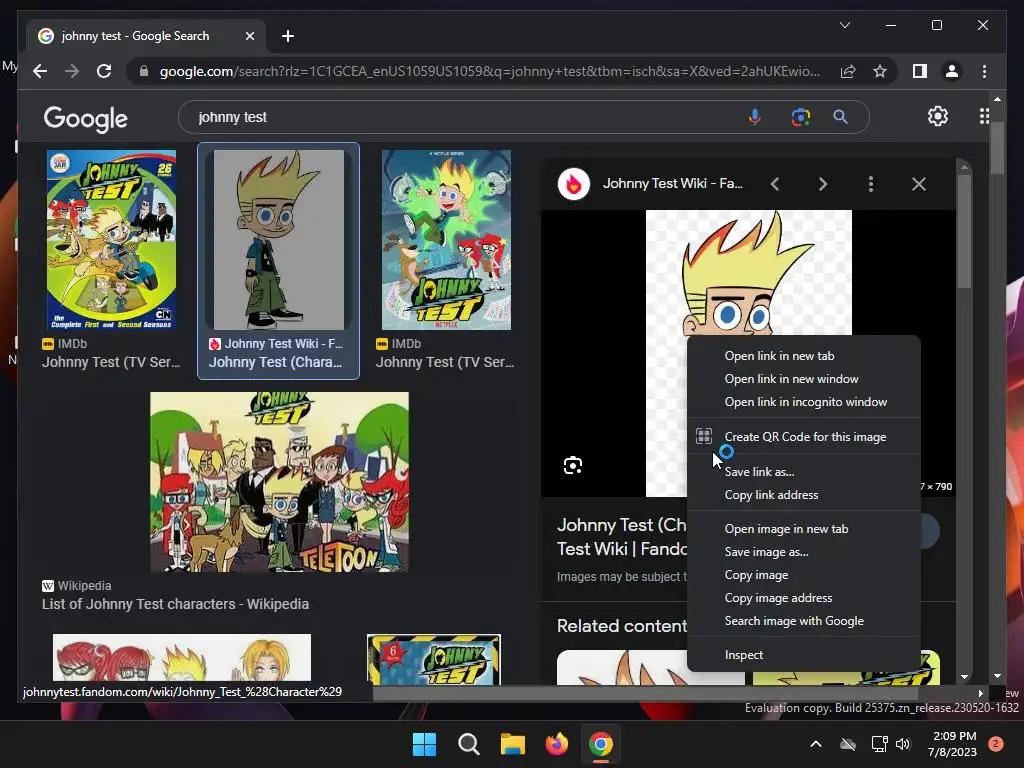The image size is (1024, 768).
Task: Choose Open link in incognito window
Action: (804, 402)
